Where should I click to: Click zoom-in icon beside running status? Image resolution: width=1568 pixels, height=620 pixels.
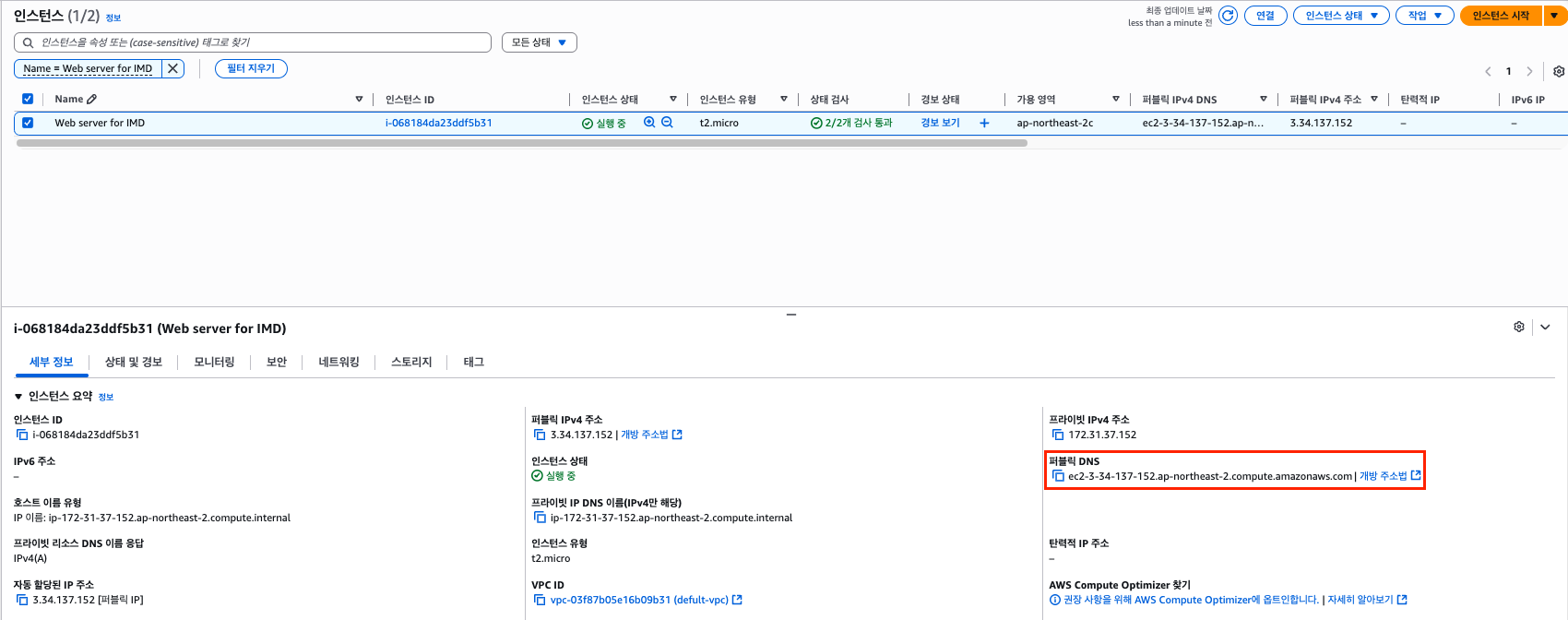coord(649,123)
